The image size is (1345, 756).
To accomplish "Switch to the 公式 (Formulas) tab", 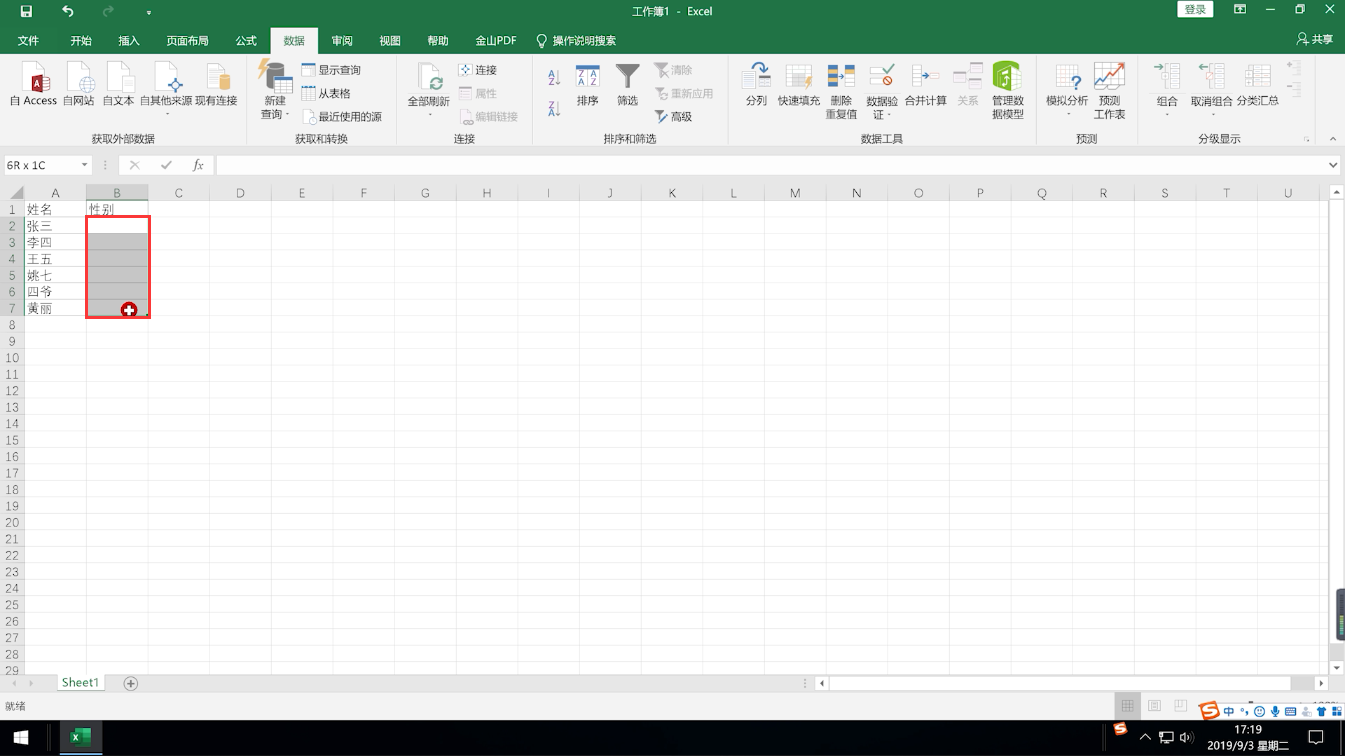I will pyautogui.click(x=246, y=41).
